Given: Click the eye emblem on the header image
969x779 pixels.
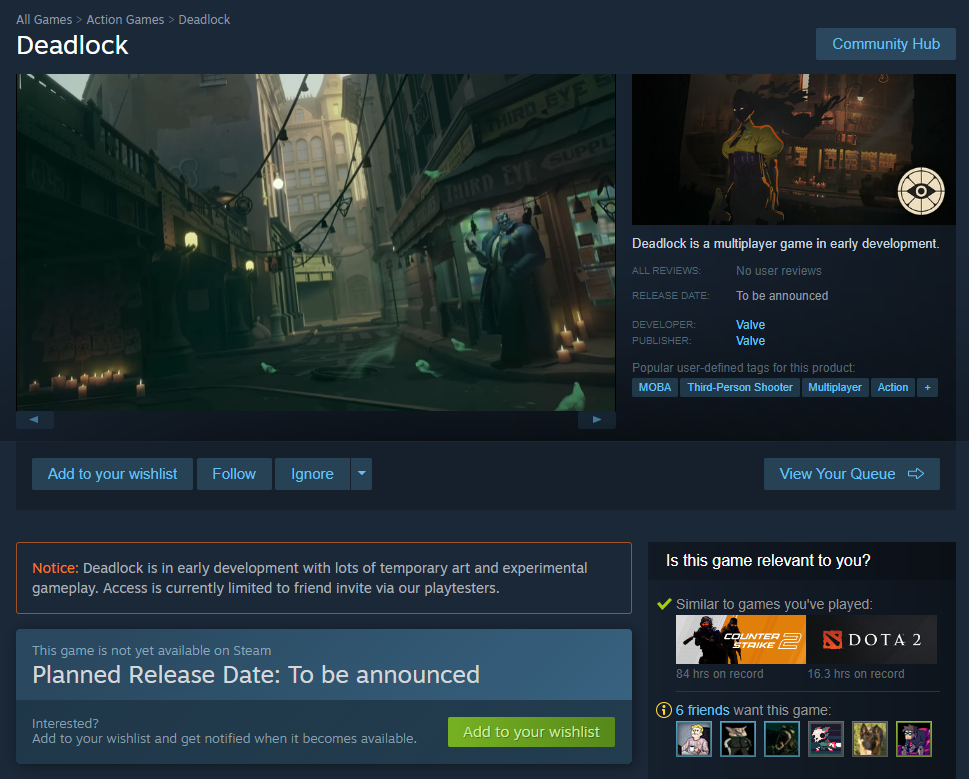Looking at the screenshot, I should (921, 191).
